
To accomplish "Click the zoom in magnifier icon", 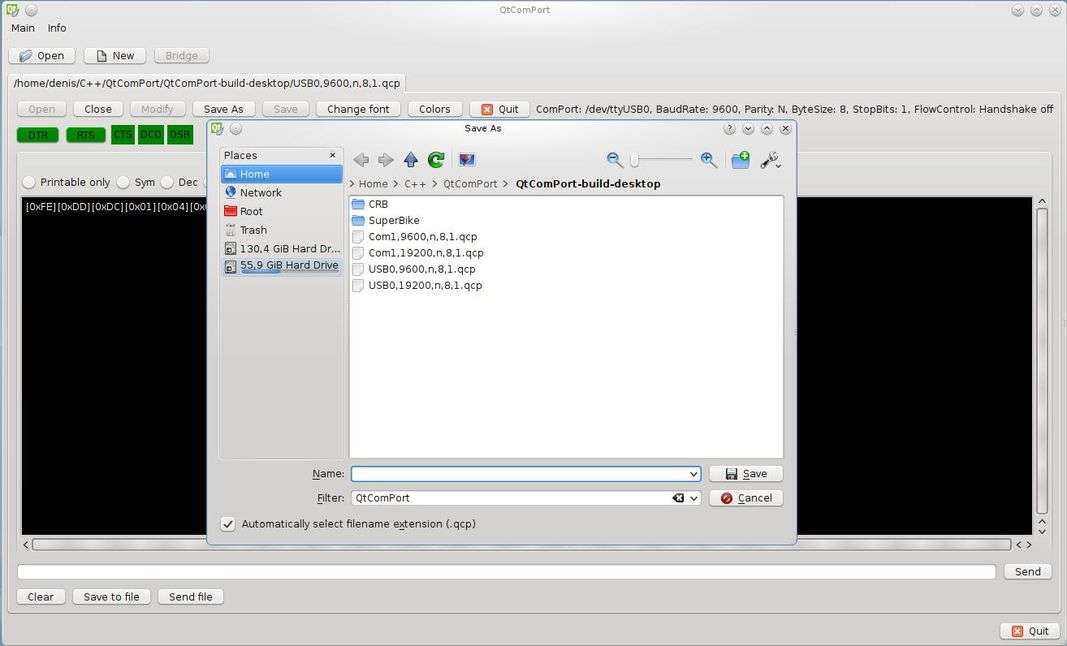I will (x=708, y=160).
